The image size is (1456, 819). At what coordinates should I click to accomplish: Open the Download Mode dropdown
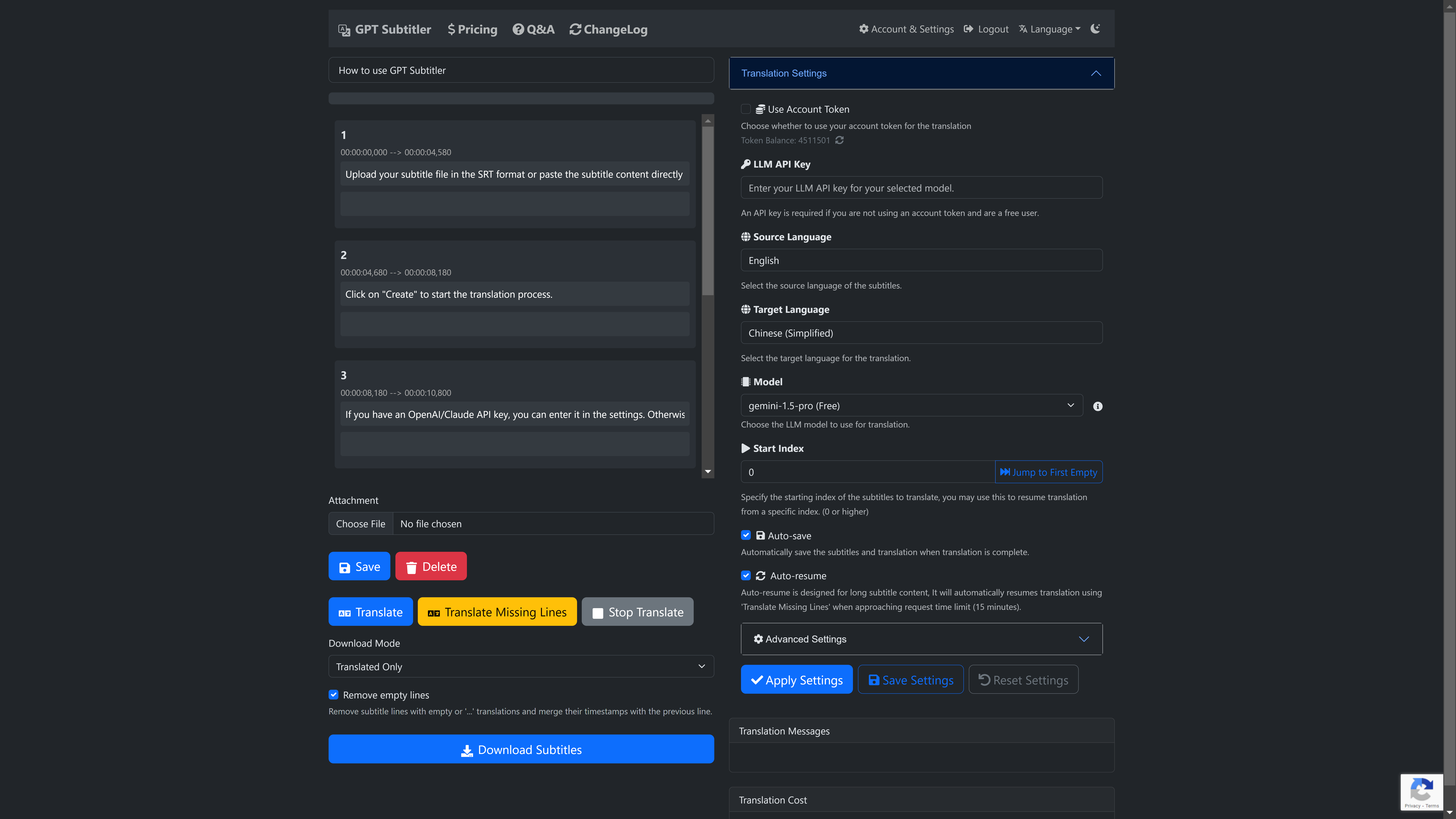pos(521,666)
